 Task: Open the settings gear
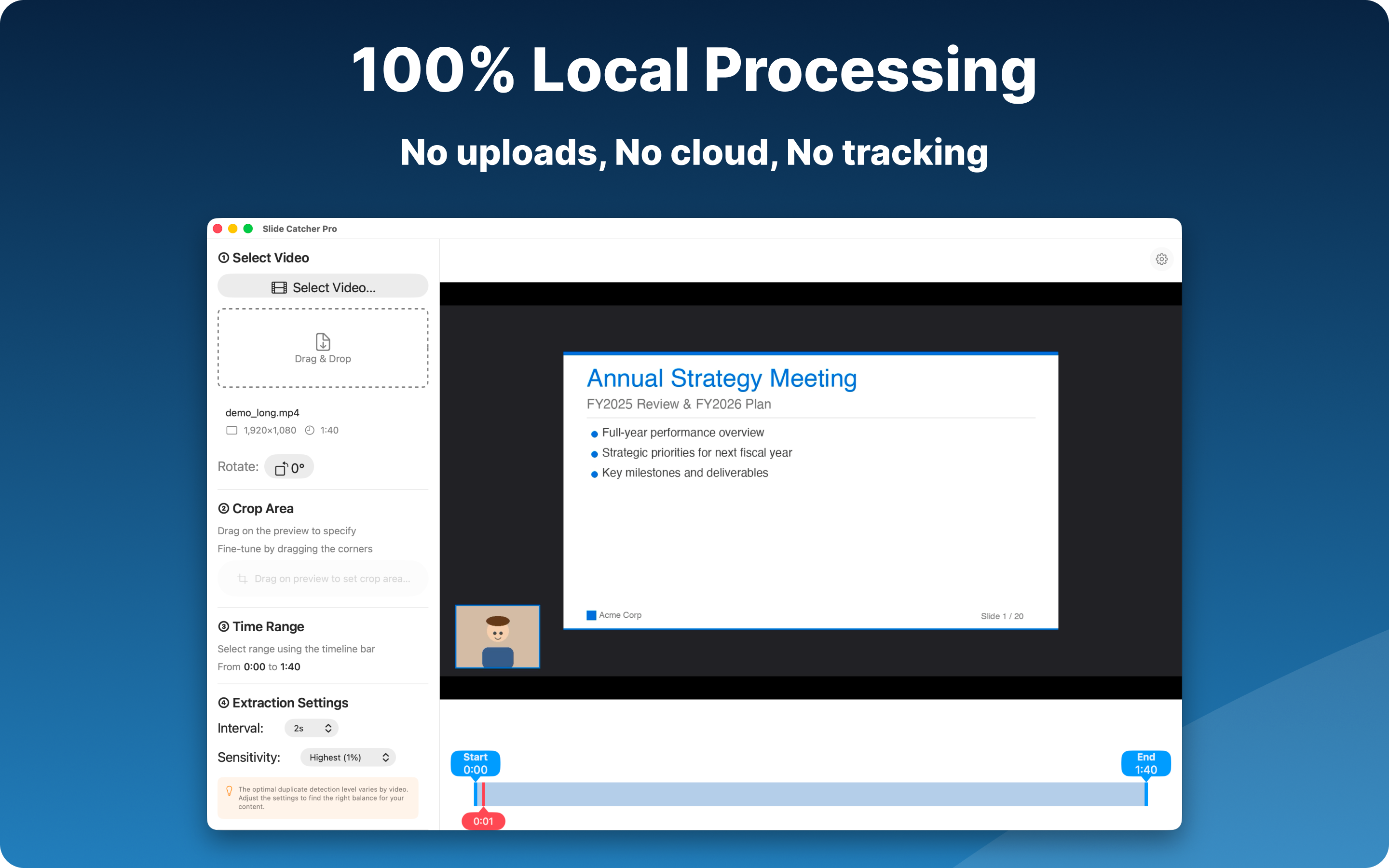pos(1161,259)
